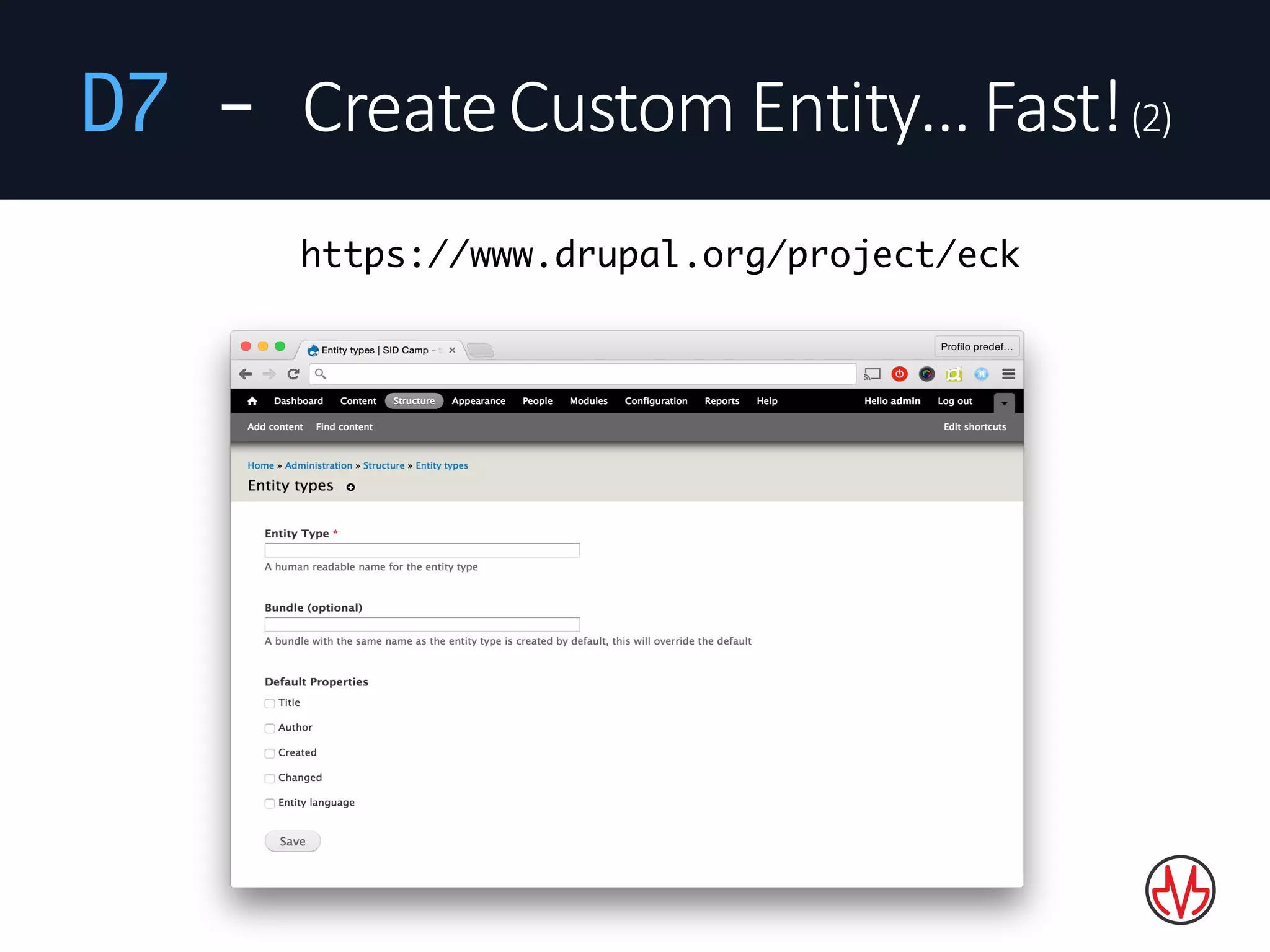Click the red power extension icon
Viewport: 1270px width, 952px height.
(899, 374)
